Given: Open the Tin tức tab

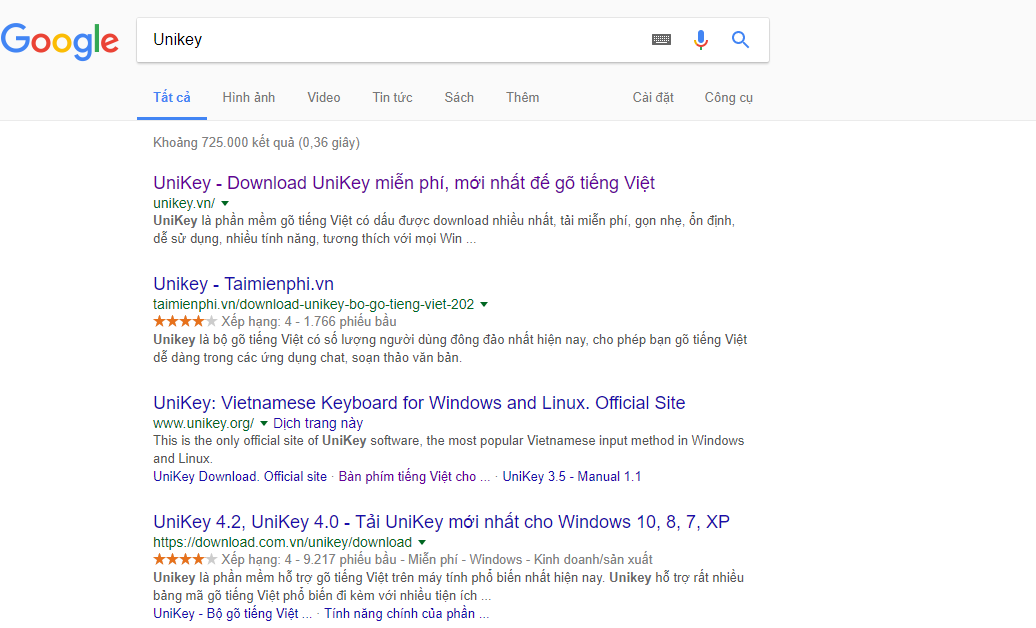Looking at the screenshot, I should (x=392, y=98).
